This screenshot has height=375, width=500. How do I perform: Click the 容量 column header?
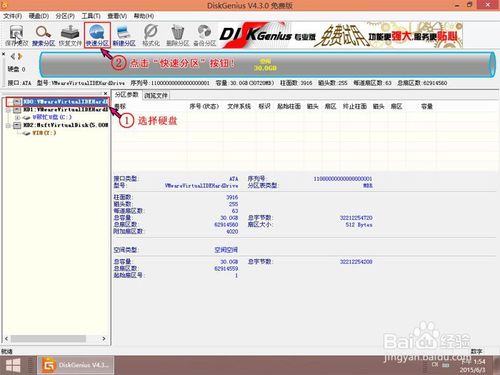click(427, 106)
